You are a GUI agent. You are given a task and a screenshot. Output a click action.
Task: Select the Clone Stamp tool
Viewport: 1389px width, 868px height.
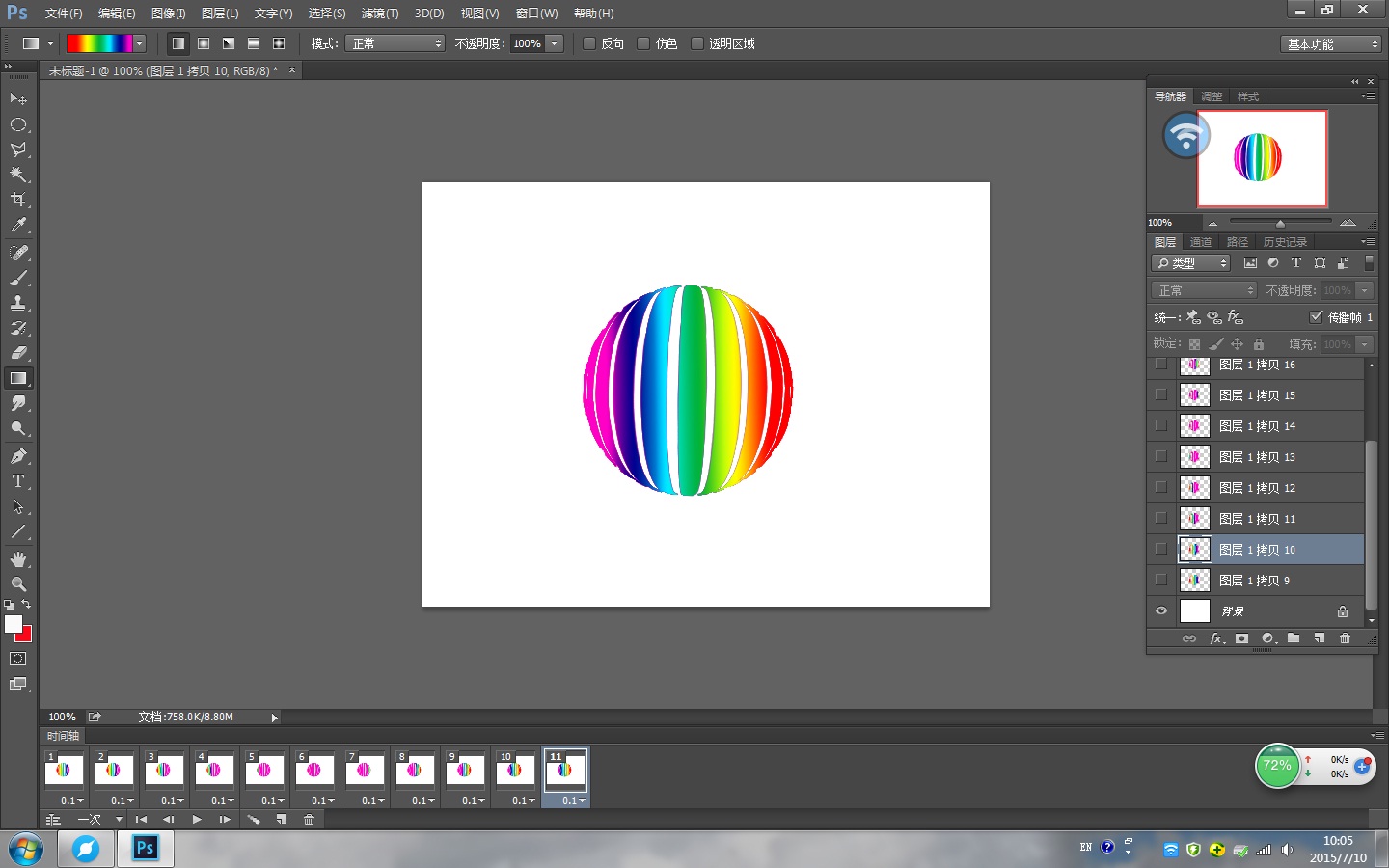coord(18,303)
